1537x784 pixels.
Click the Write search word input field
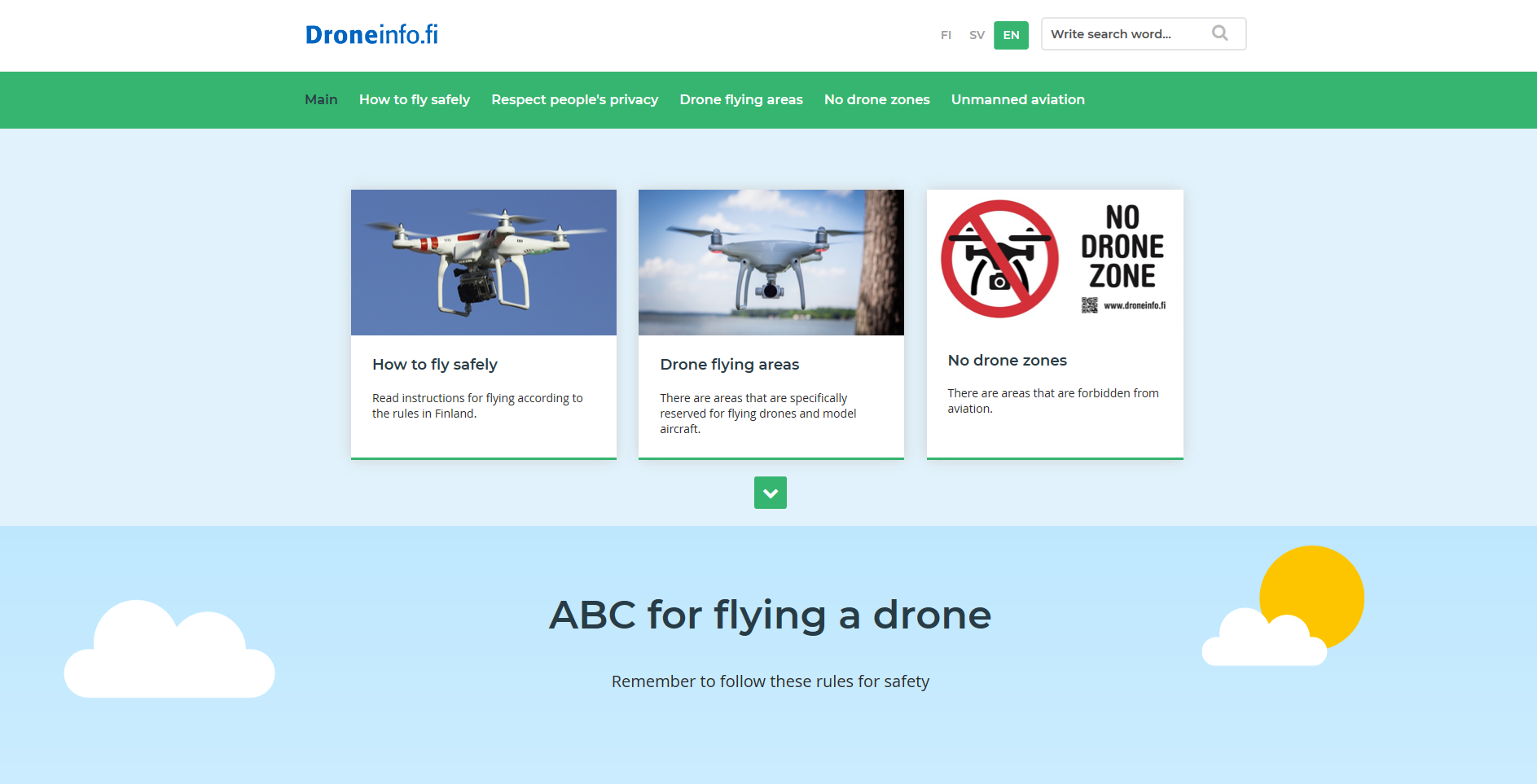coord(1124,33)
